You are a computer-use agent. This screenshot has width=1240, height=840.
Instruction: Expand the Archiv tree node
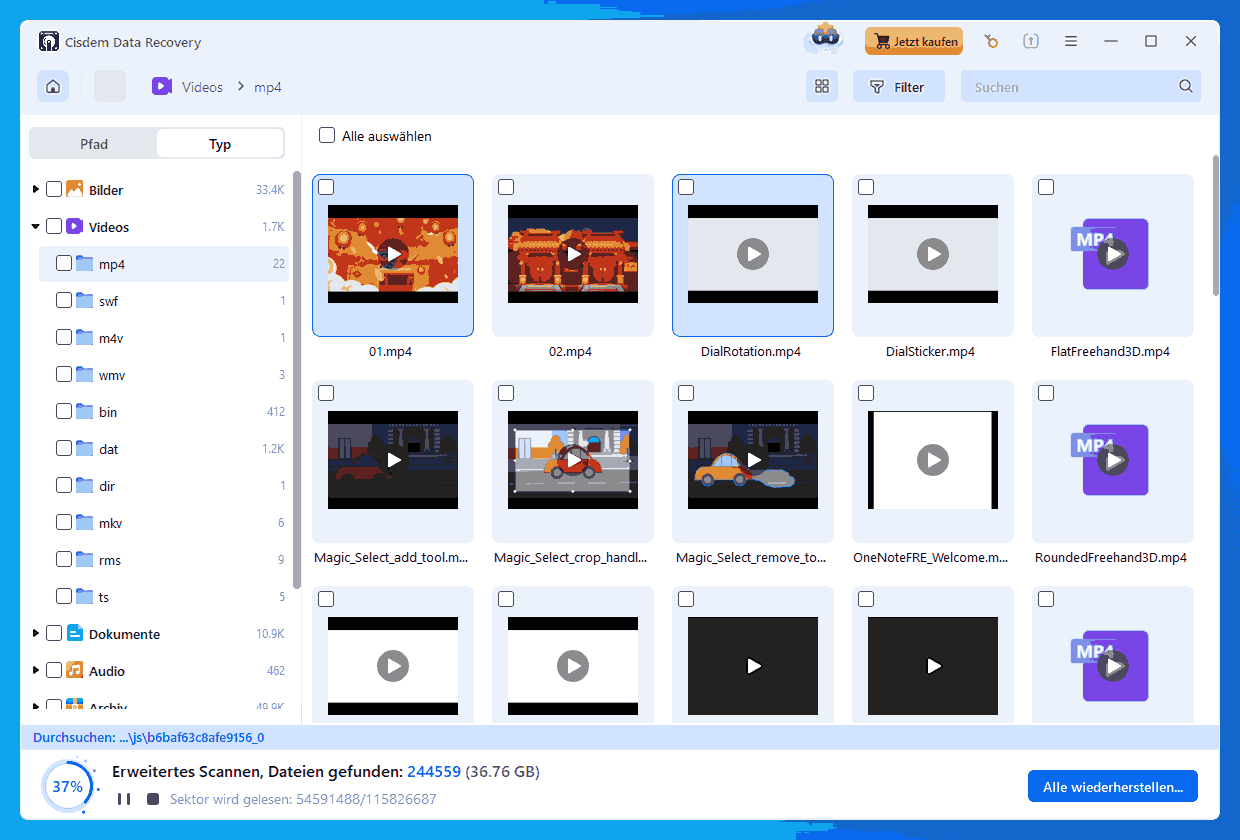pyautogui.click(x=36, y=706)
